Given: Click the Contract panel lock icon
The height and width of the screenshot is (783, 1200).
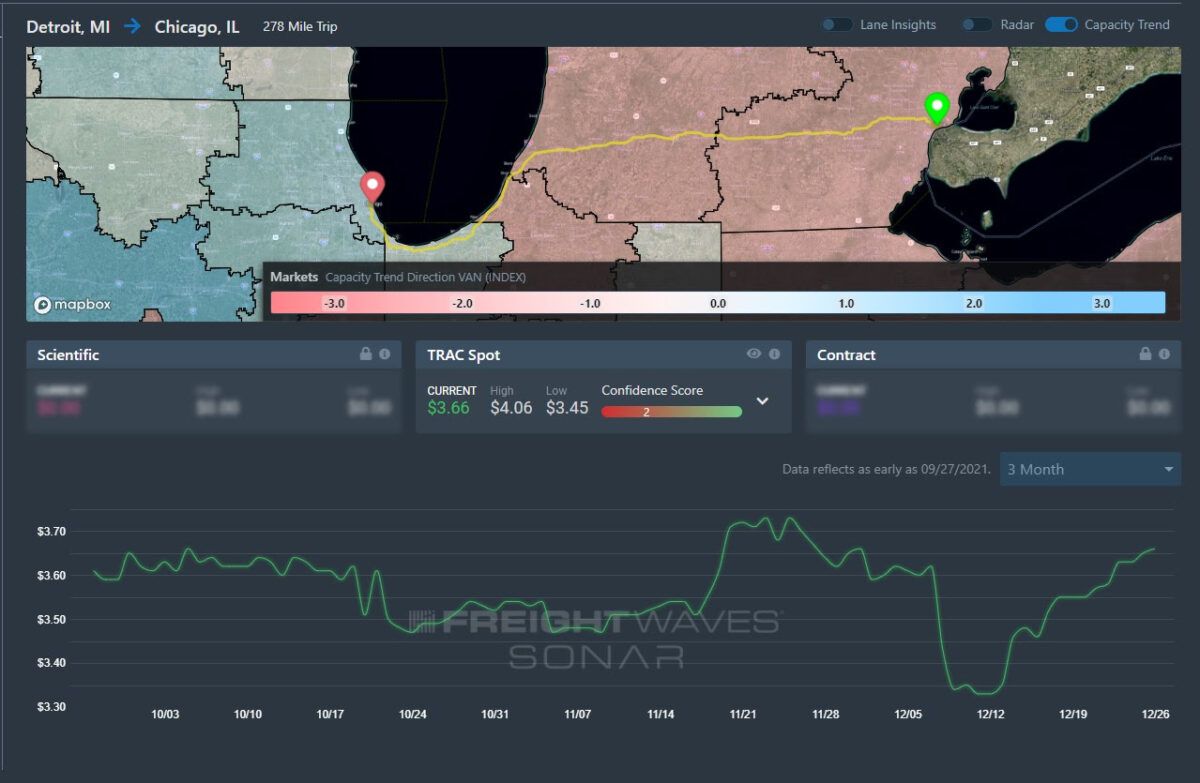Looking at the screenshot, I should click(x=1145, y=355).
